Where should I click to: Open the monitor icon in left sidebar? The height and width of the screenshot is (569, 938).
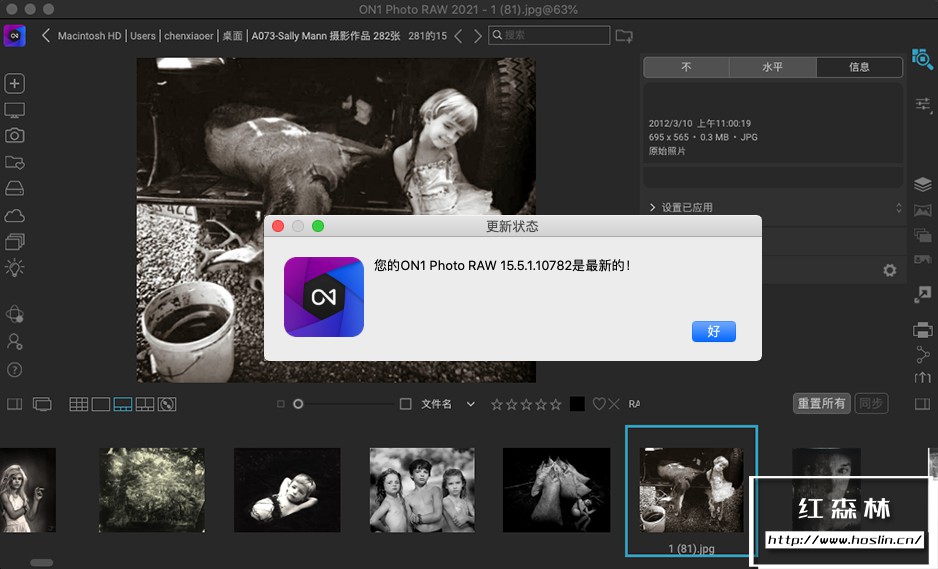click(14, 110)
